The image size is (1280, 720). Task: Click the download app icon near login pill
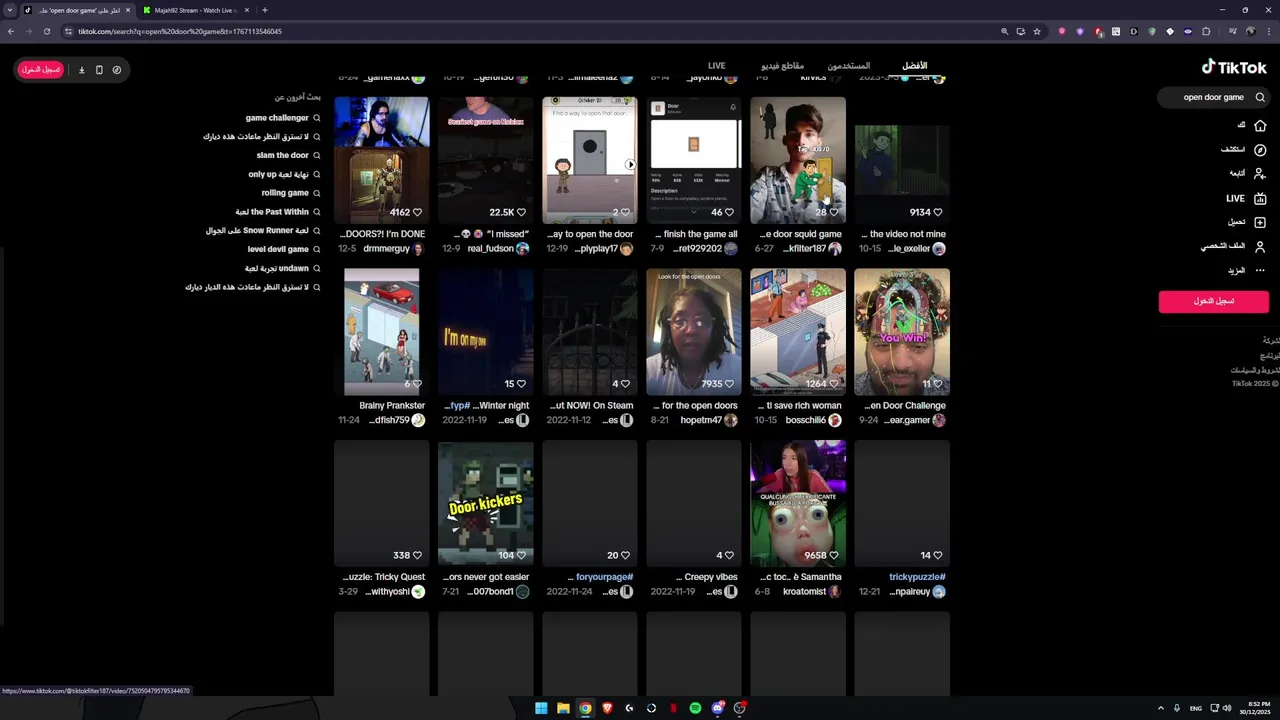coord(82,70)
